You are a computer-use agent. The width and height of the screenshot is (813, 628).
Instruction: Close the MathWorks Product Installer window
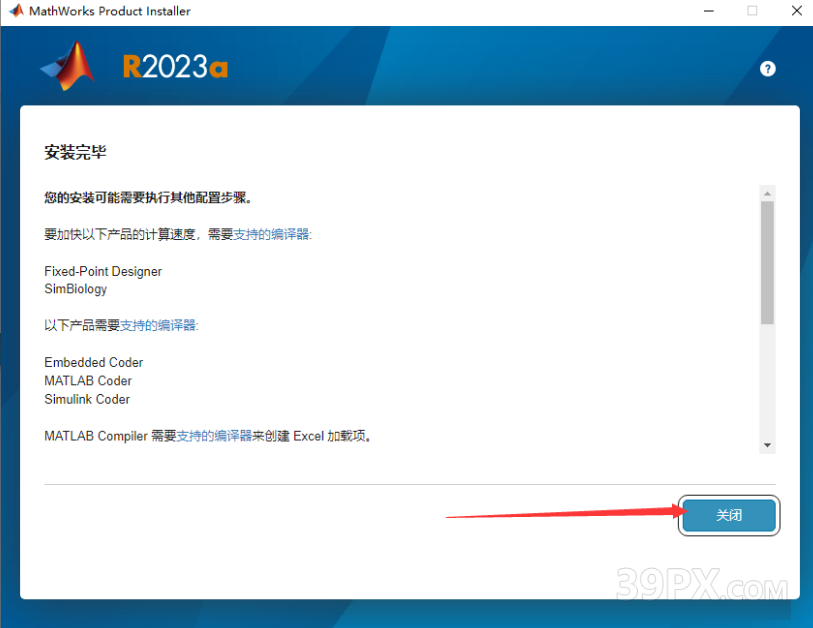click(797, 11)
